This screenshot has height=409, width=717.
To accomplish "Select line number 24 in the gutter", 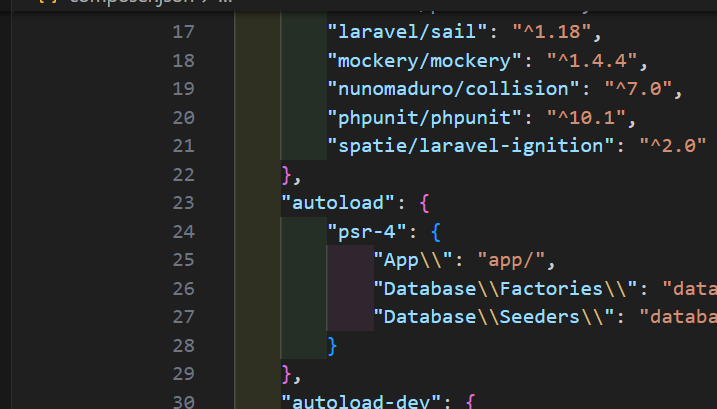I will click(x=183, y=232).
